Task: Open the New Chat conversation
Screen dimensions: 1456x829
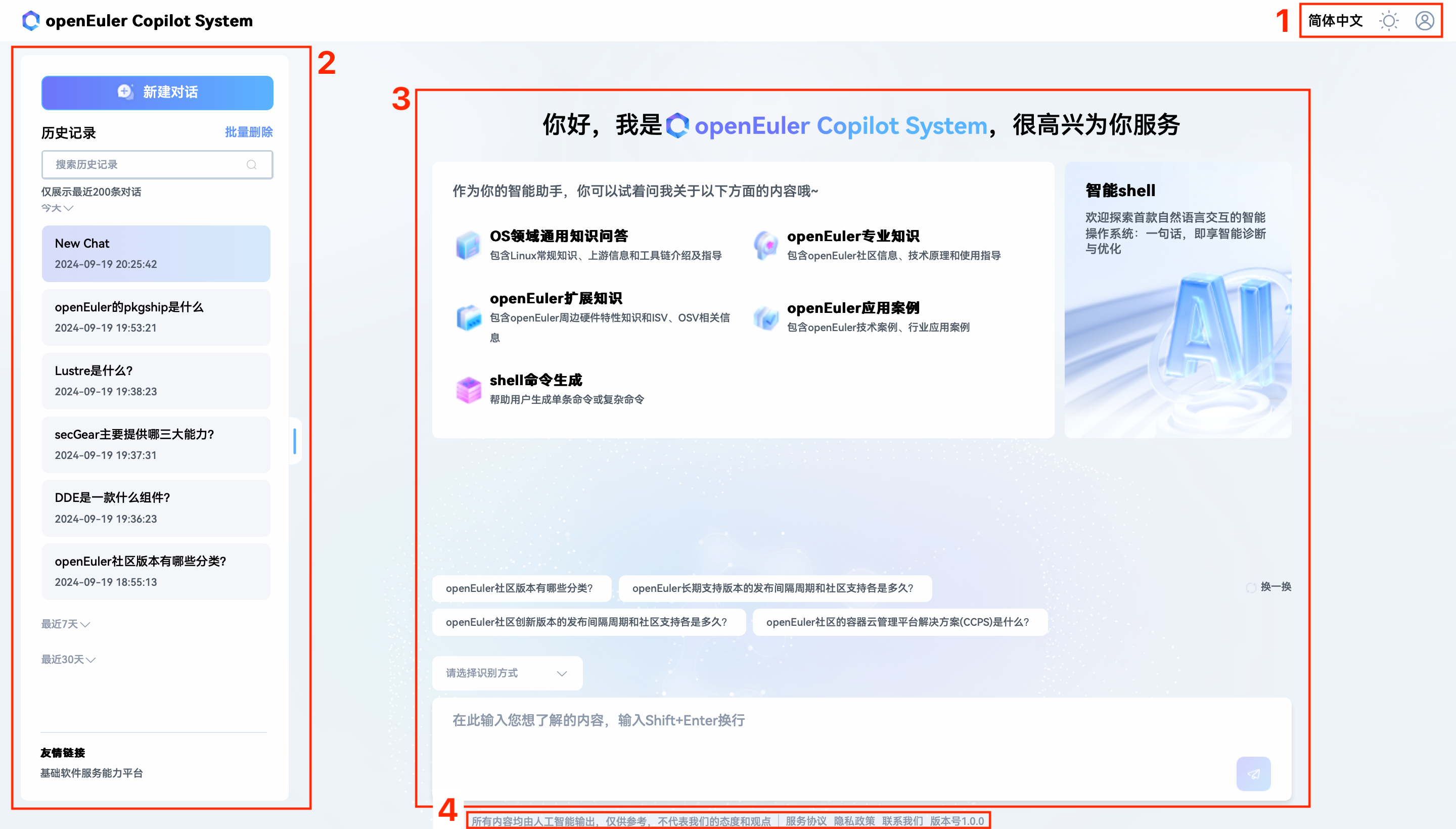Action: pos(156,253)
